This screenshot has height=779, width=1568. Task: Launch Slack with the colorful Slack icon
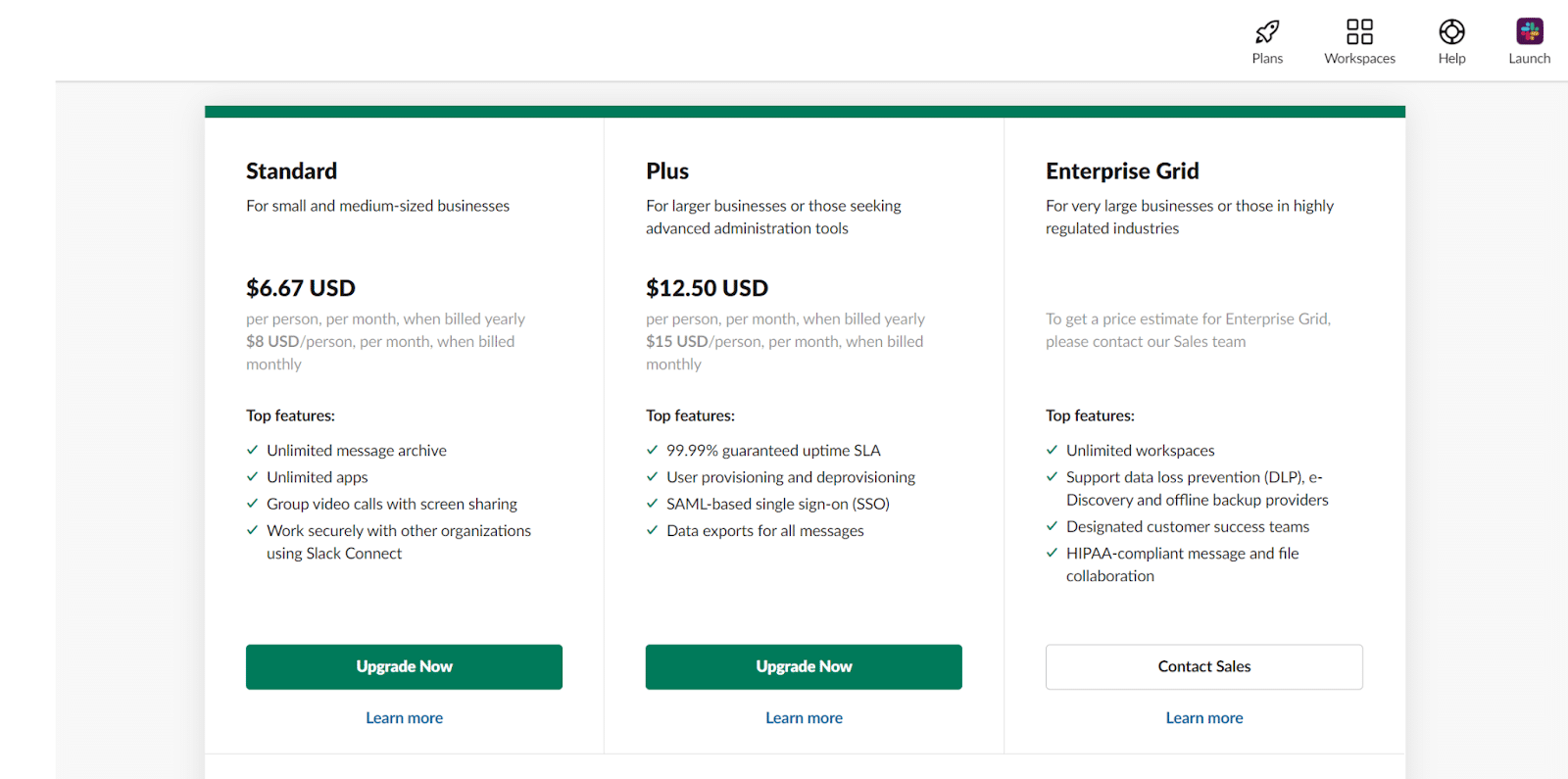[1528, 30]
